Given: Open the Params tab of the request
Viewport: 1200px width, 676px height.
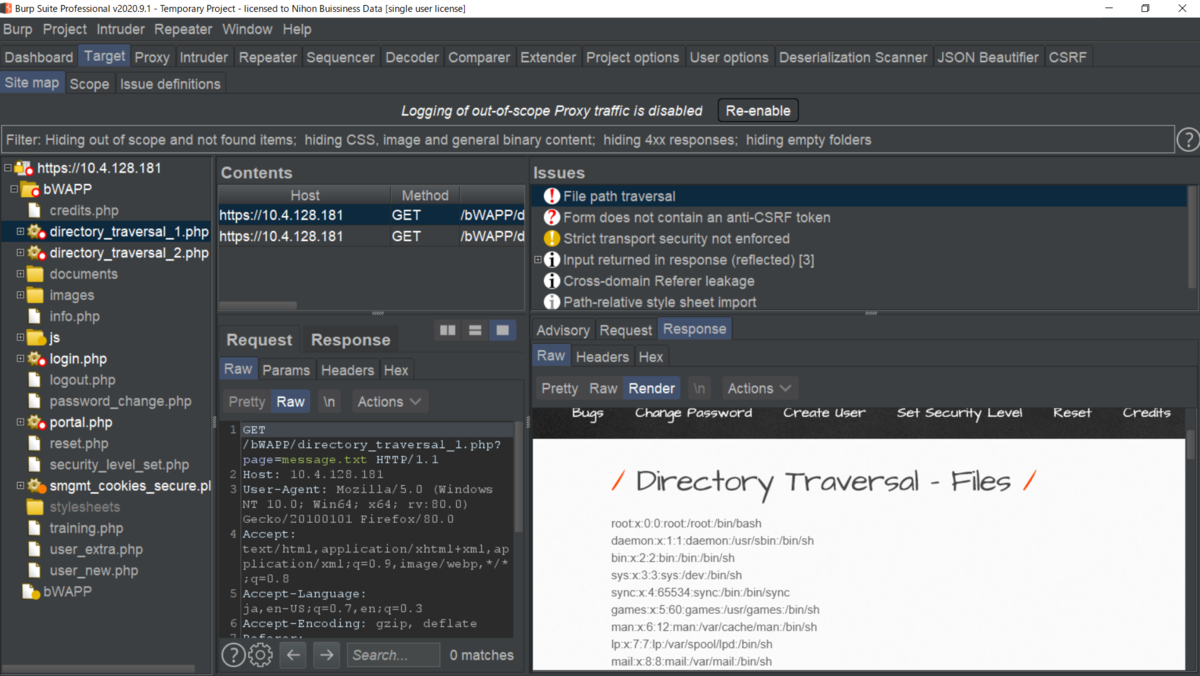Looking at the screenshot, I should click(x=286, y=369).
